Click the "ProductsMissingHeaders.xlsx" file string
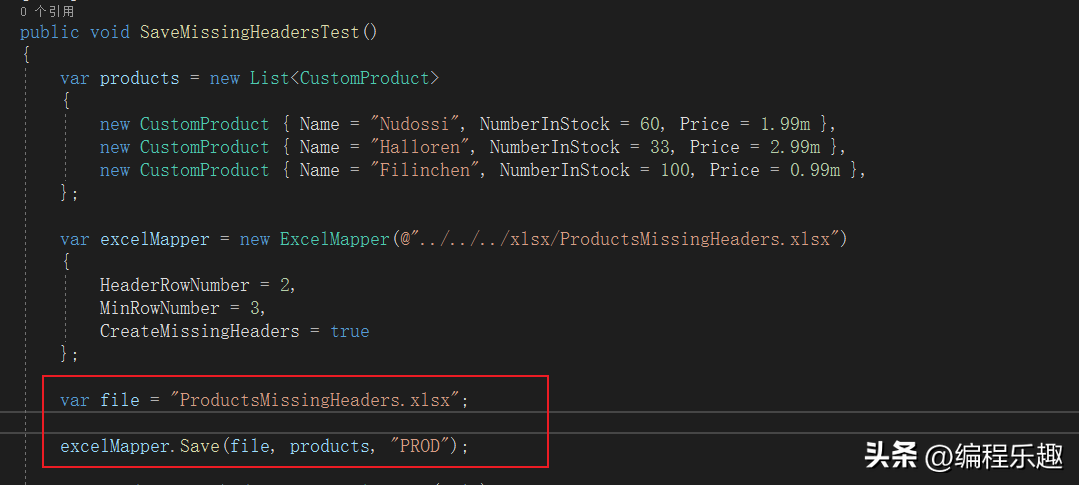Screen dimensions: 1079x485 pyautogui.click(x=314, y=400)
